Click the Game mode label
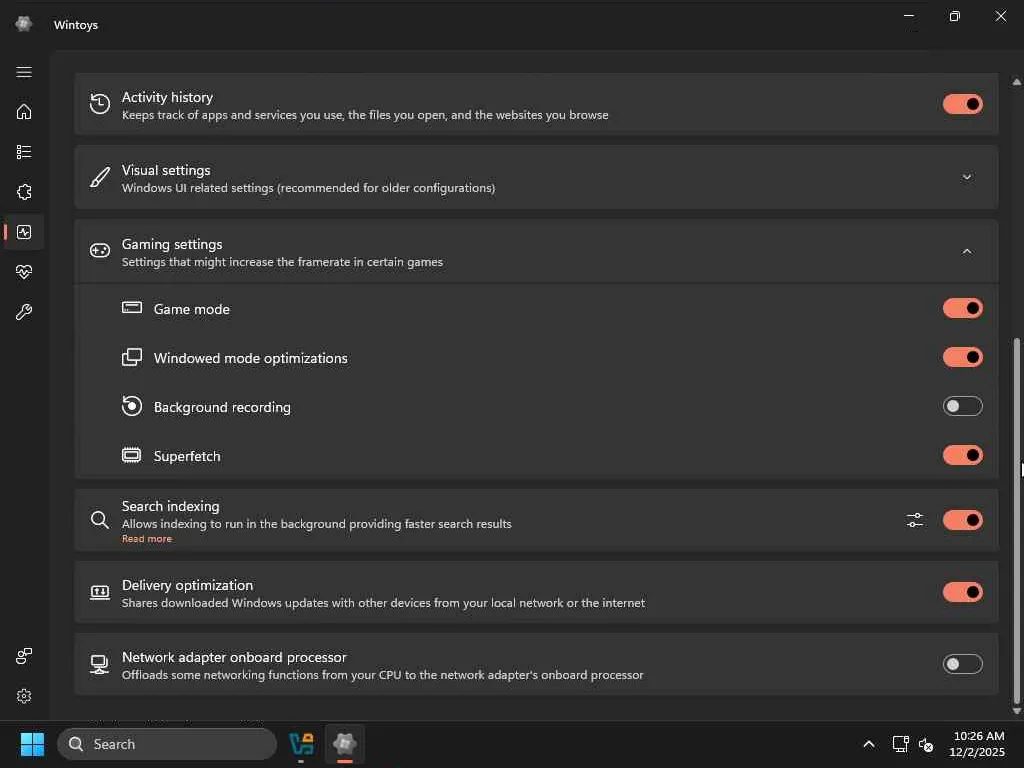This screenshot has width=1024, height=768. pos(191,309)
